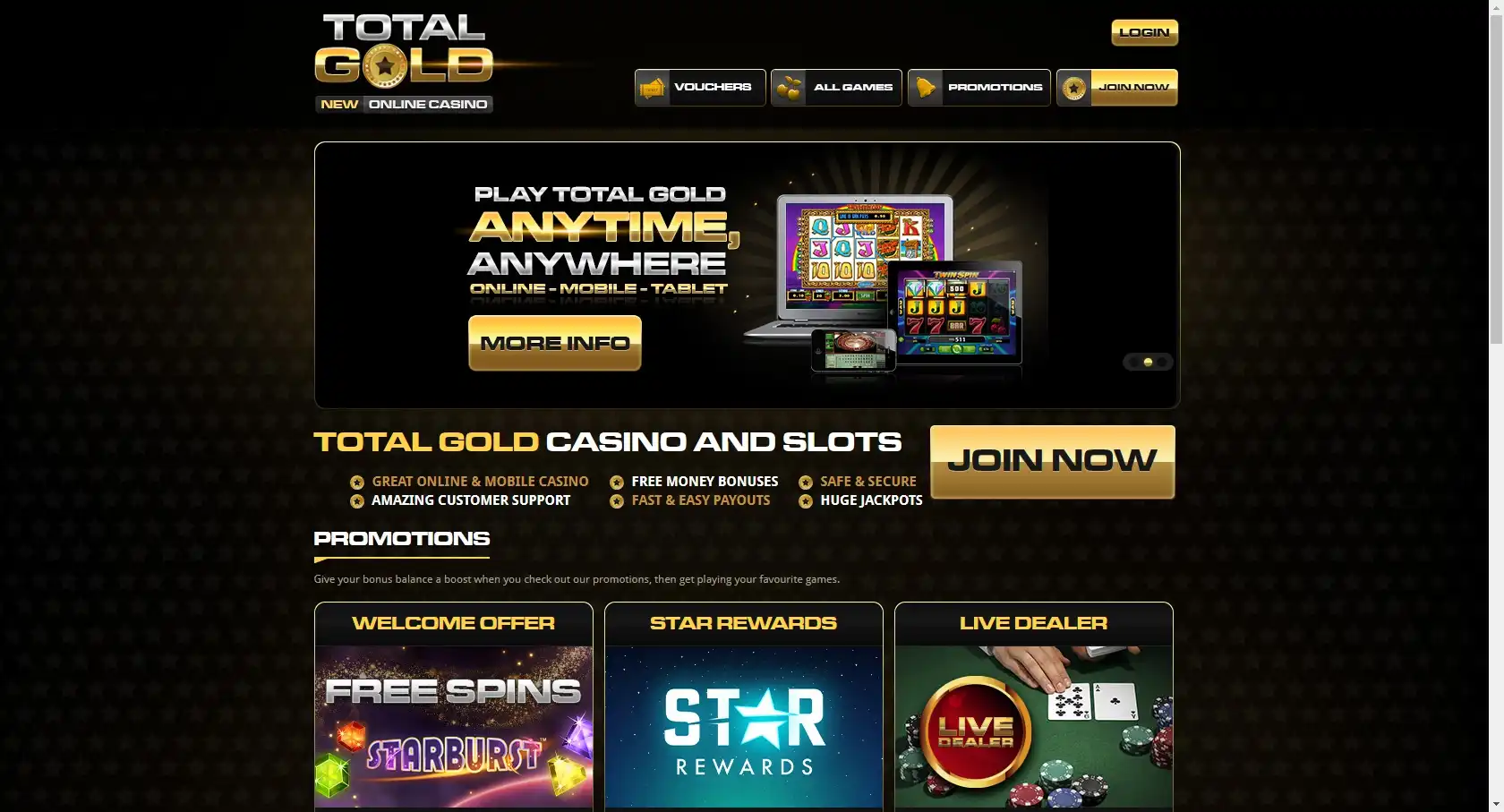Screen dimensions: 1504x812
Task: Select the first carousel slide dot
Action: (x=1134, y=362)
